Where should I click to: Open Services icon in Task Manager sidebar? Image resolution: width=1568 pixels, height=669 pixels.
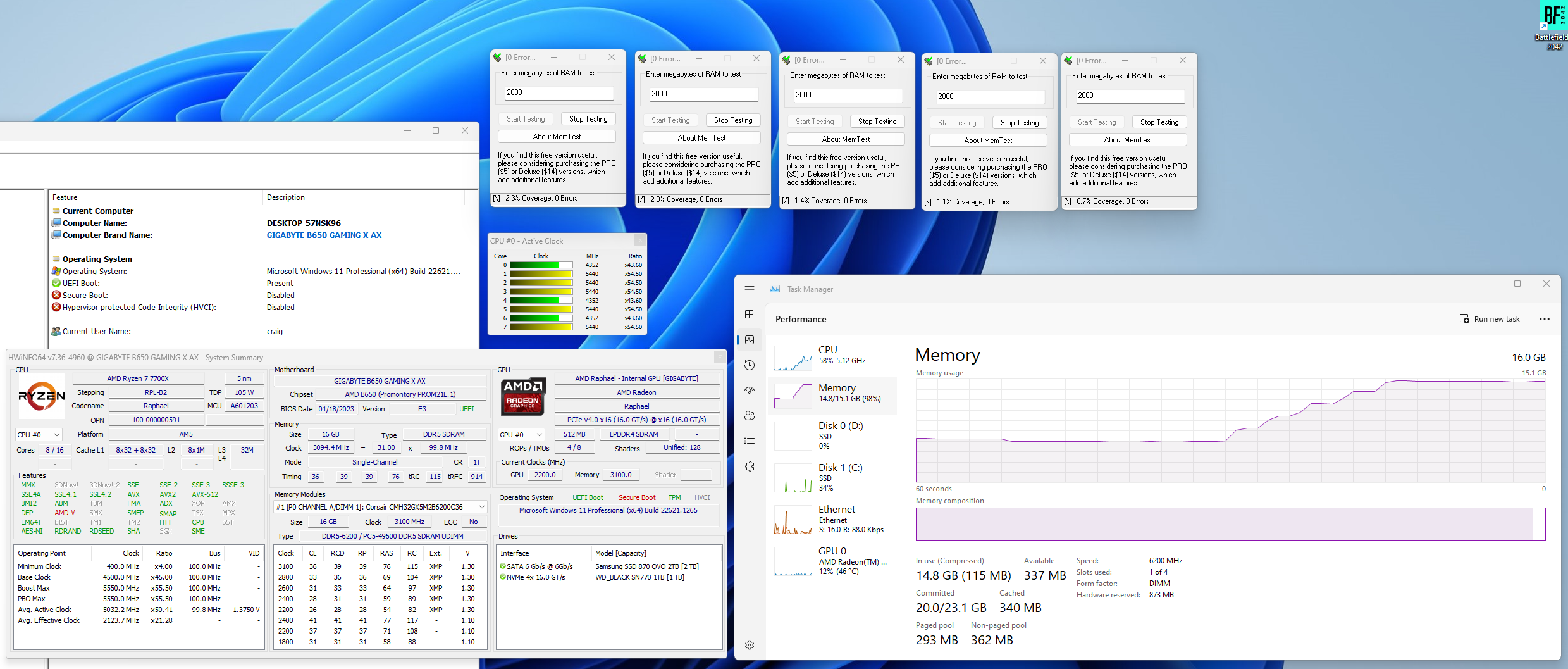pos(750,466)
